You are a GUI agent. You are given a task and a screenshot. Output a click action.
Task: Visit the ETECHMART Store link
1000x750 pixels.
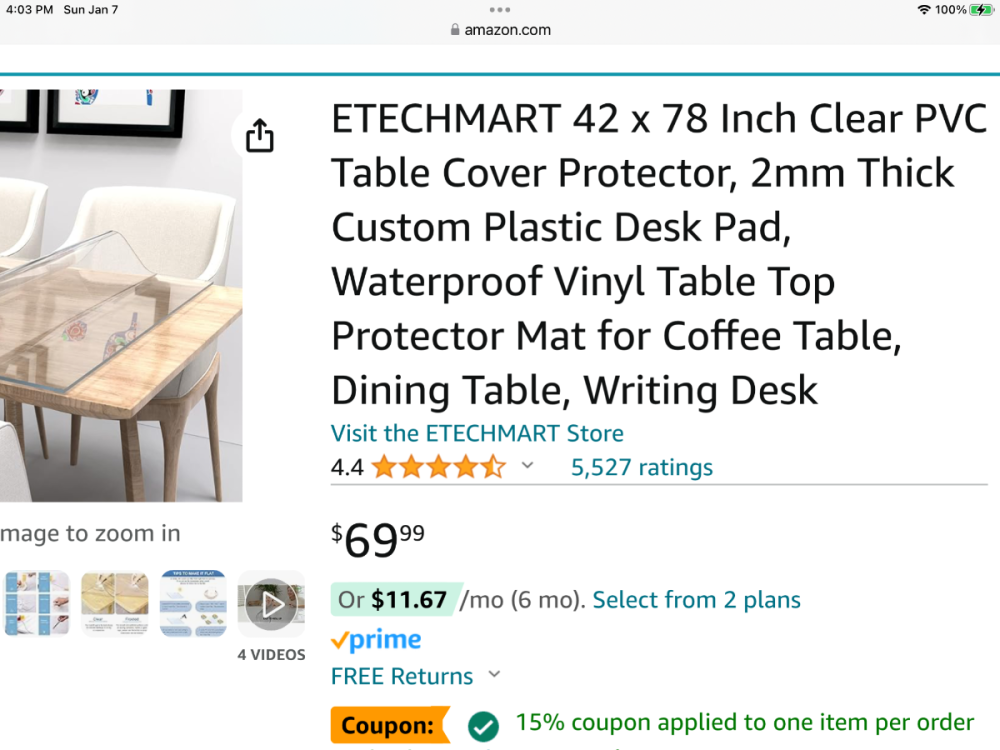[x=477, y=434]
